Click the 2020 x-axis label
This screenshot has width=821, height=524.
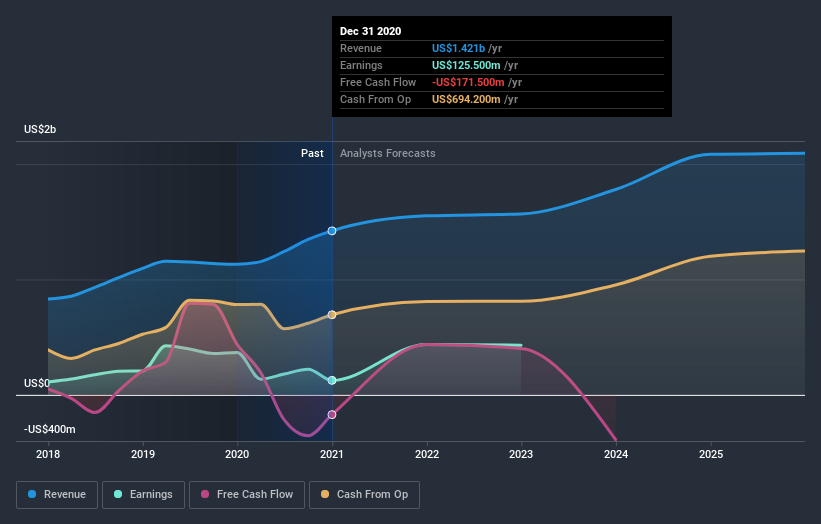tap(237, 454)
